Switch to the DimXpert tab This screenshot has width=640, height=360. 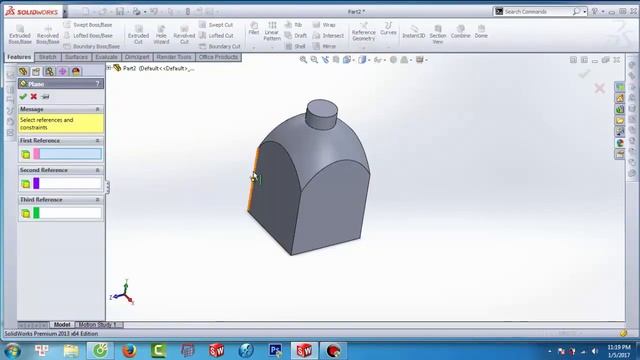click(x=137, y=57)
